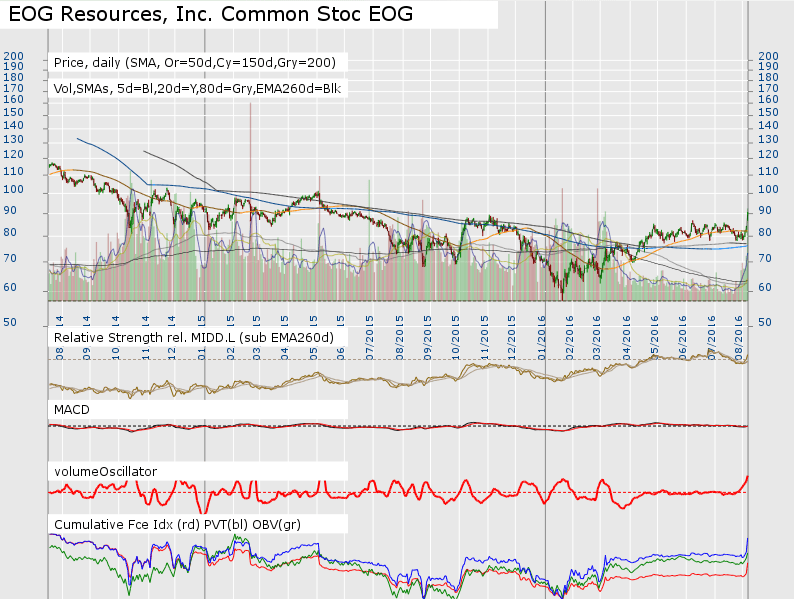This screenshot has height=599, width=794.
Task: Click the EOG Resources, Inc. chart title
Action: (x=211, y=14)
